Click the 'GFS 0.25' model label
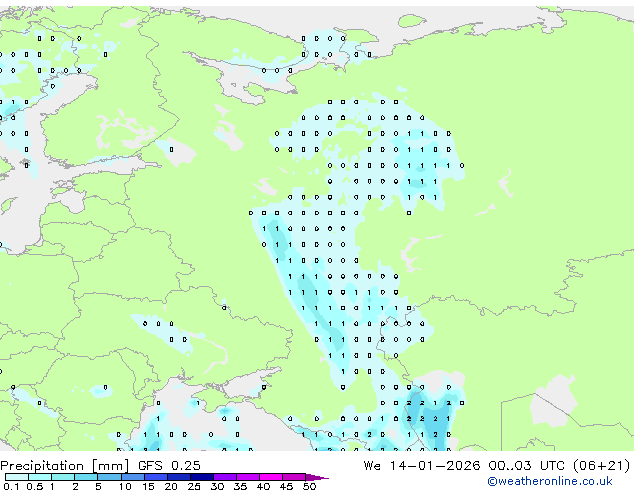Screen dimensions: 634x490 point(169,465)
